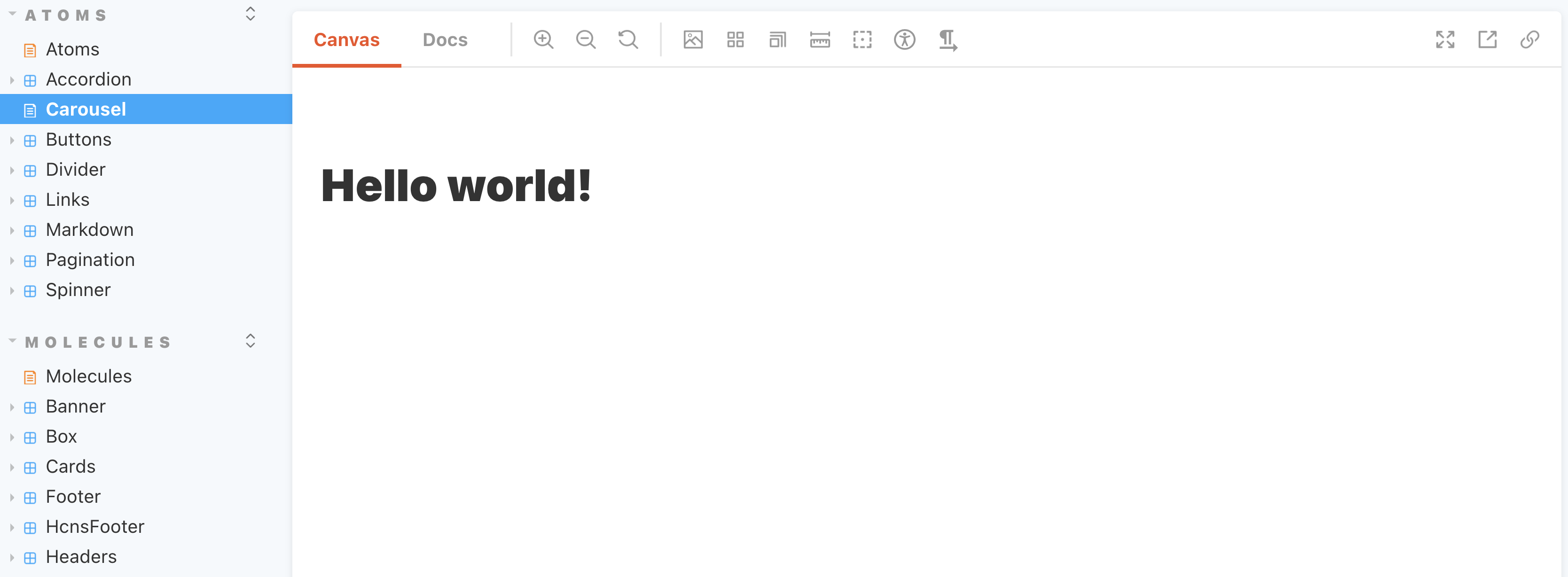Open the viewport size selector
This screenshot has width=1568, height=577.
[777, 39]
